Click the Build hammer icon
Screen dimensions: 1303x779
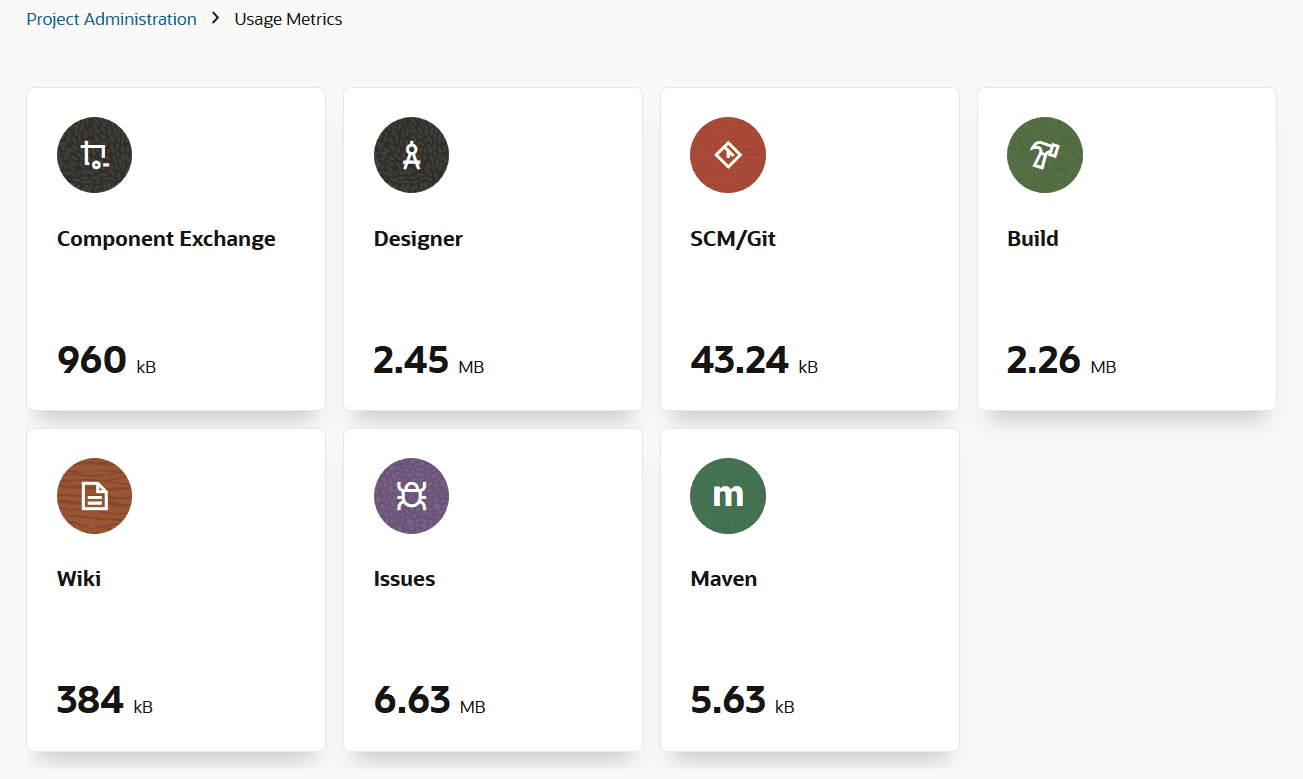click(1045, 155)
